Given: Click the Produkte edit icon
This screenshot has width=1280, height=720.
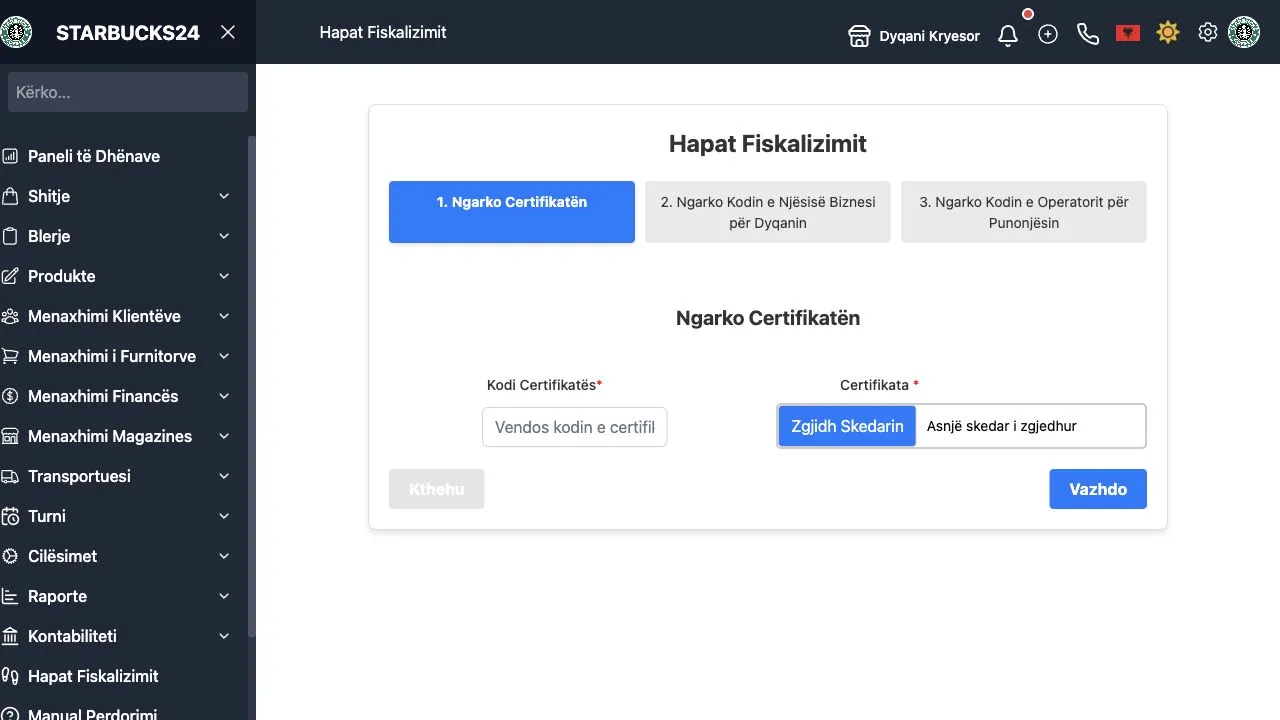Looking at the screenshot, I should (10, 276).
